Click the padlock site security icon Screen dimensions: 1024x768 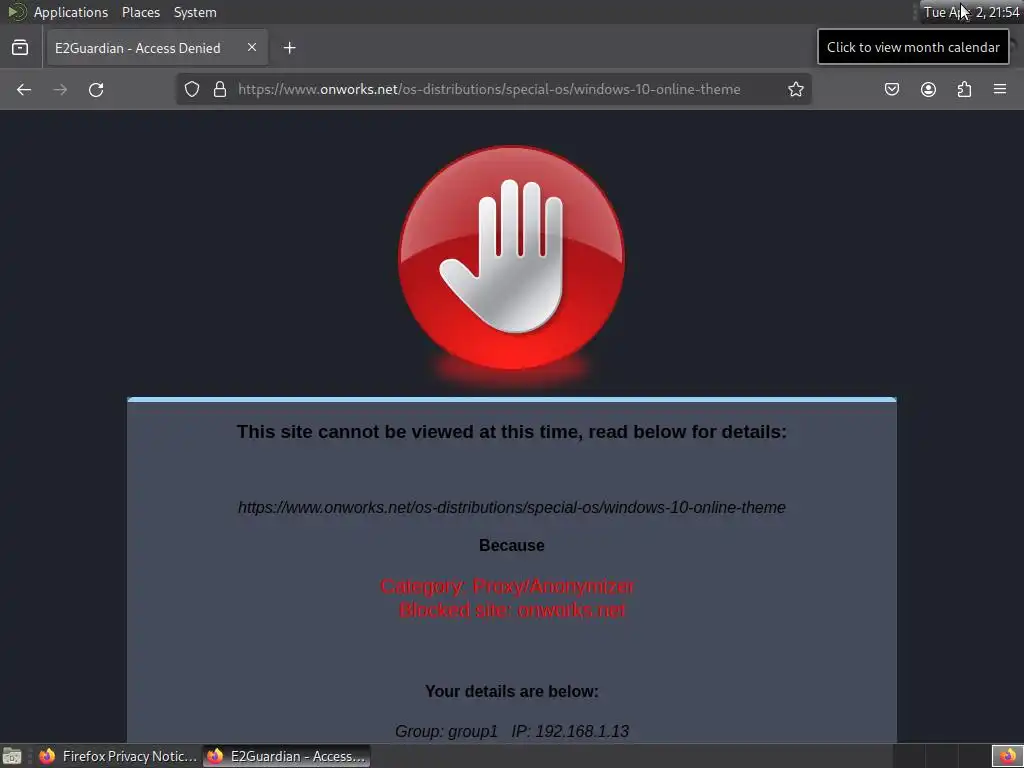[x=220, y=89]
